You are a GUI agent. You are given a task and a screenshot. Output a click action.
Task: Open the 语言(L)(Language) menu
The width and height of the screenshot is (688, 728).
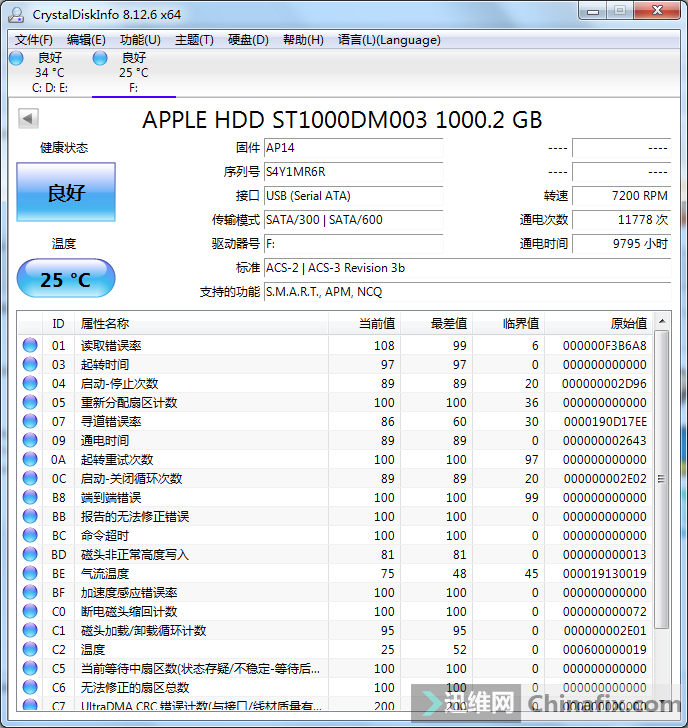(389, 40)
